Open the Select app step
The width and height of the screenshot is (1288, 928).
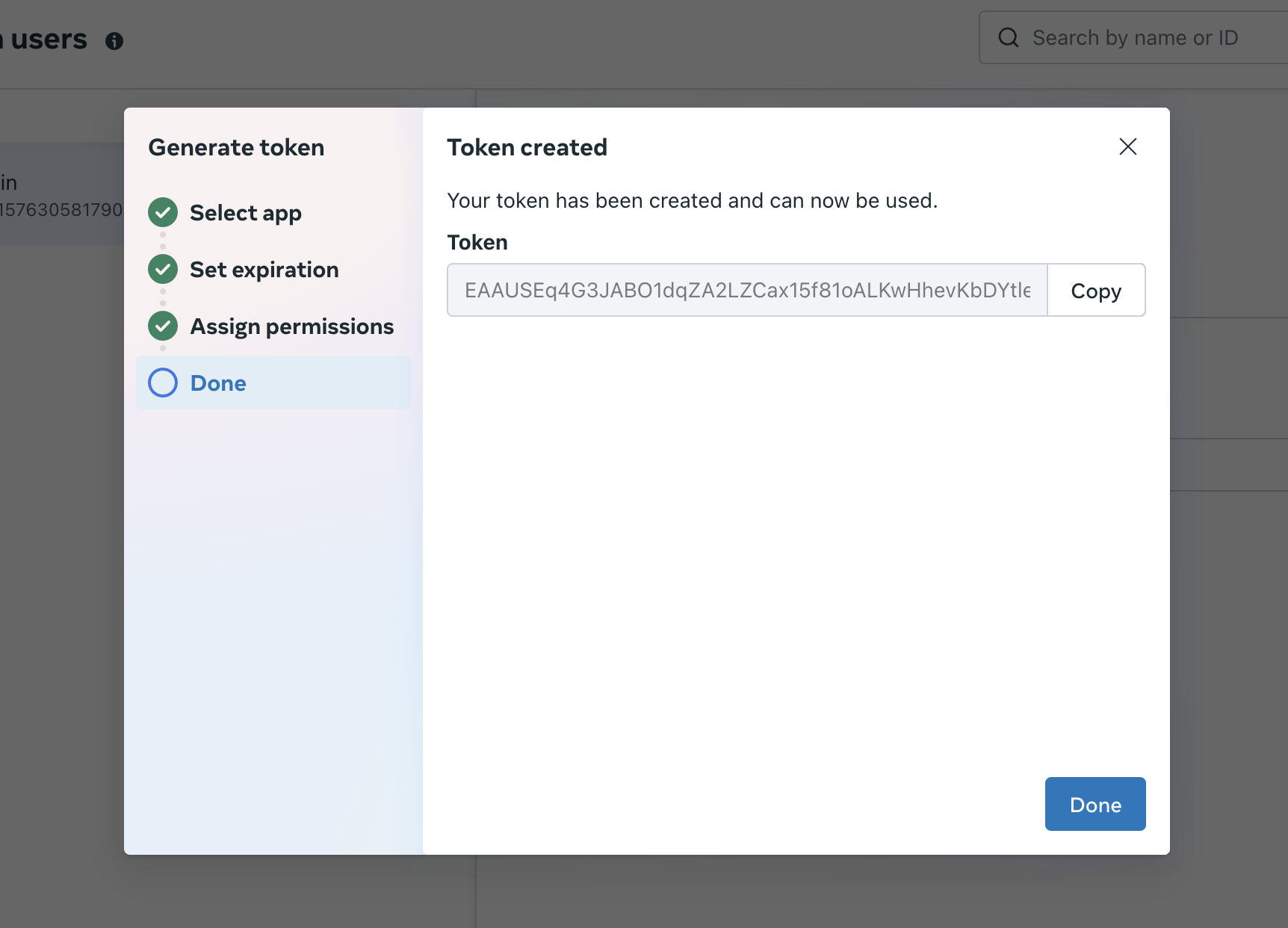[x=246, y=213]
